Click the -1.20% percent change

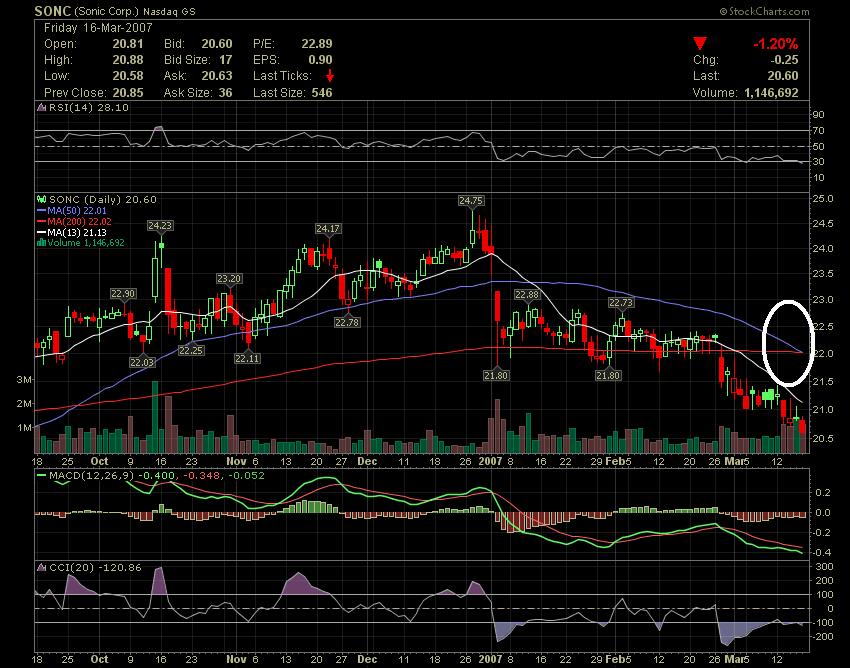(x=776, y=44)
